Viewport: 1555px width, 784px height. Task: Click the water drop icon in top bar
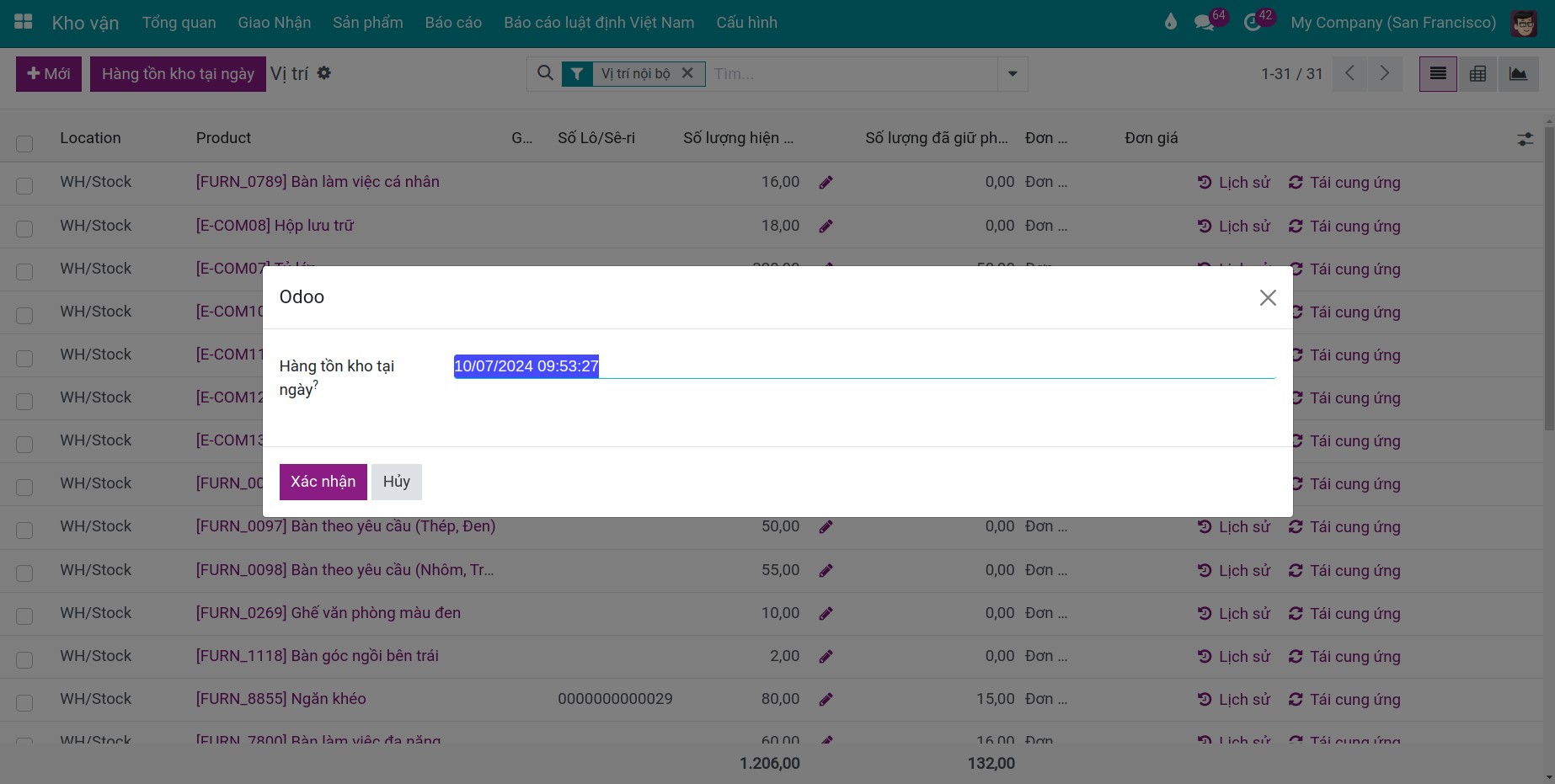tap(1170, 22)
